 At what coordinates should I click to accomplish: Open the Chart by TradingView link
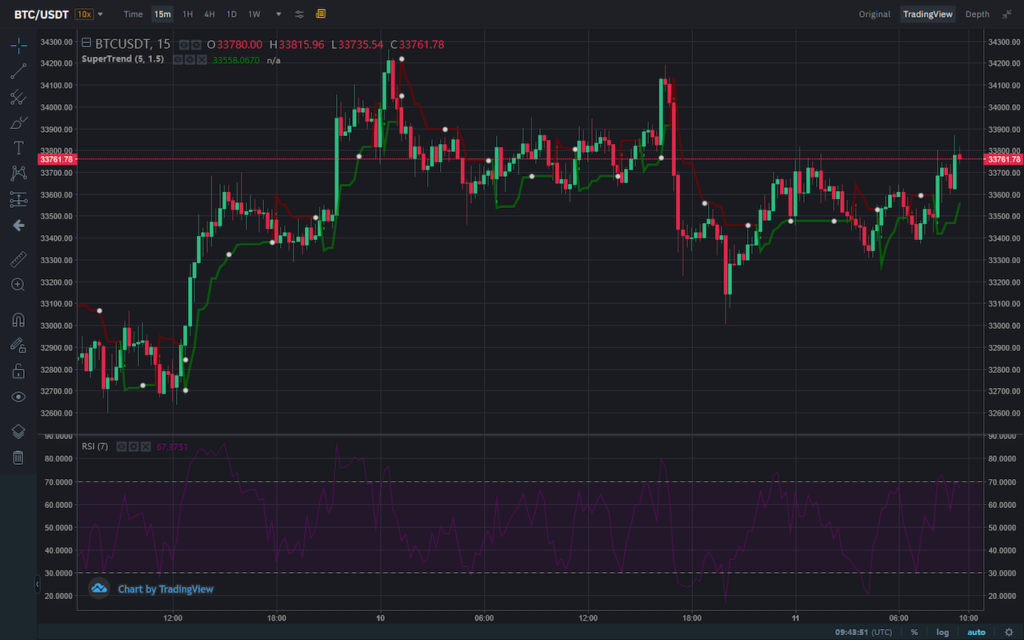(x=165, y=589)
